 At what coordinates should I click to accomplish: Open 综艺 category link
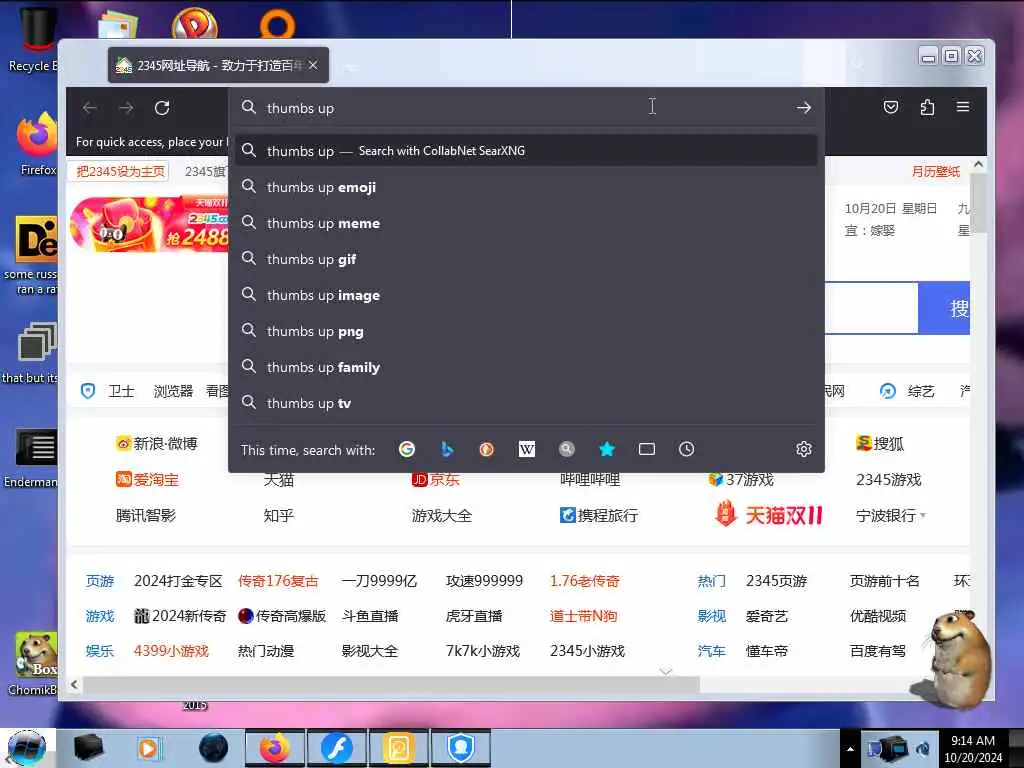click(921, 391)
